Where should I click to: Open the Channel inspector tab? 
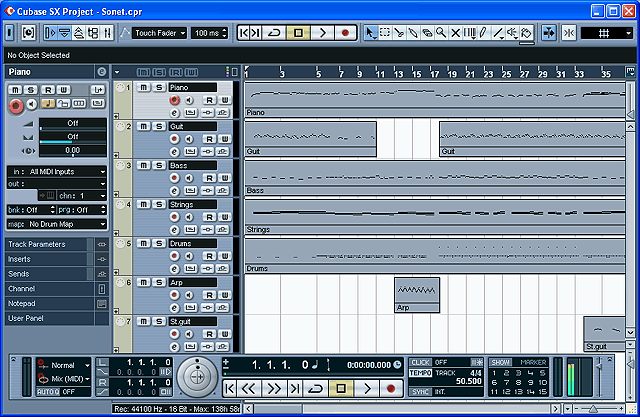point(57,289)
